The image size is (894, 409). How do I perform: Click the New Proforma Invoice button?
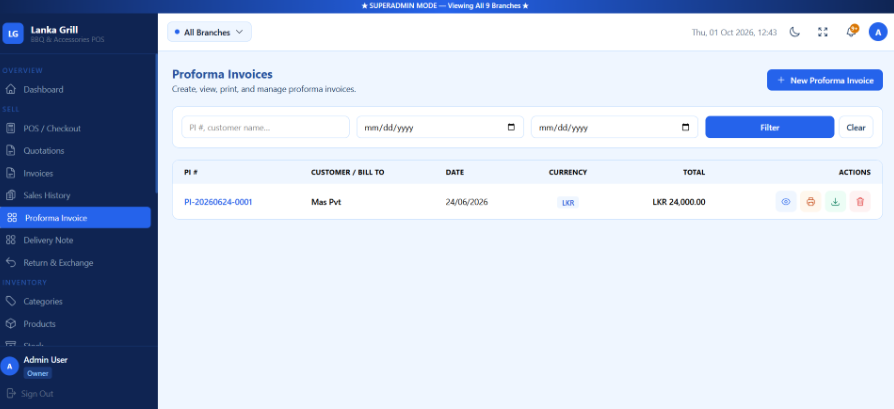[824, 80]
